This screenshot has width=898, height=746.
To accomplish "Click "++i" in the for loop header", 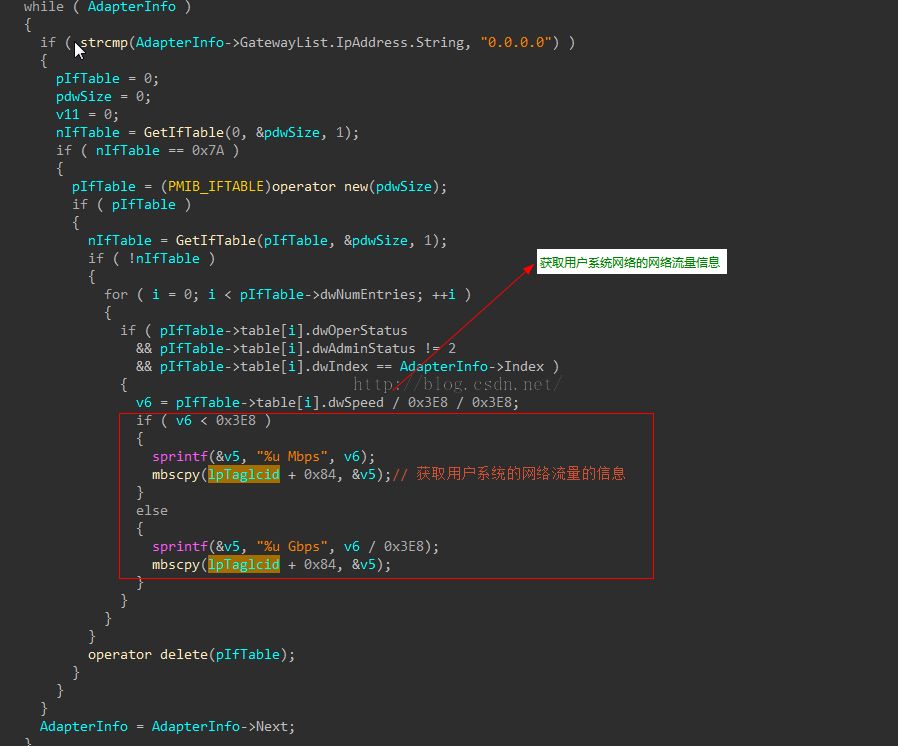I will point(443,294).
